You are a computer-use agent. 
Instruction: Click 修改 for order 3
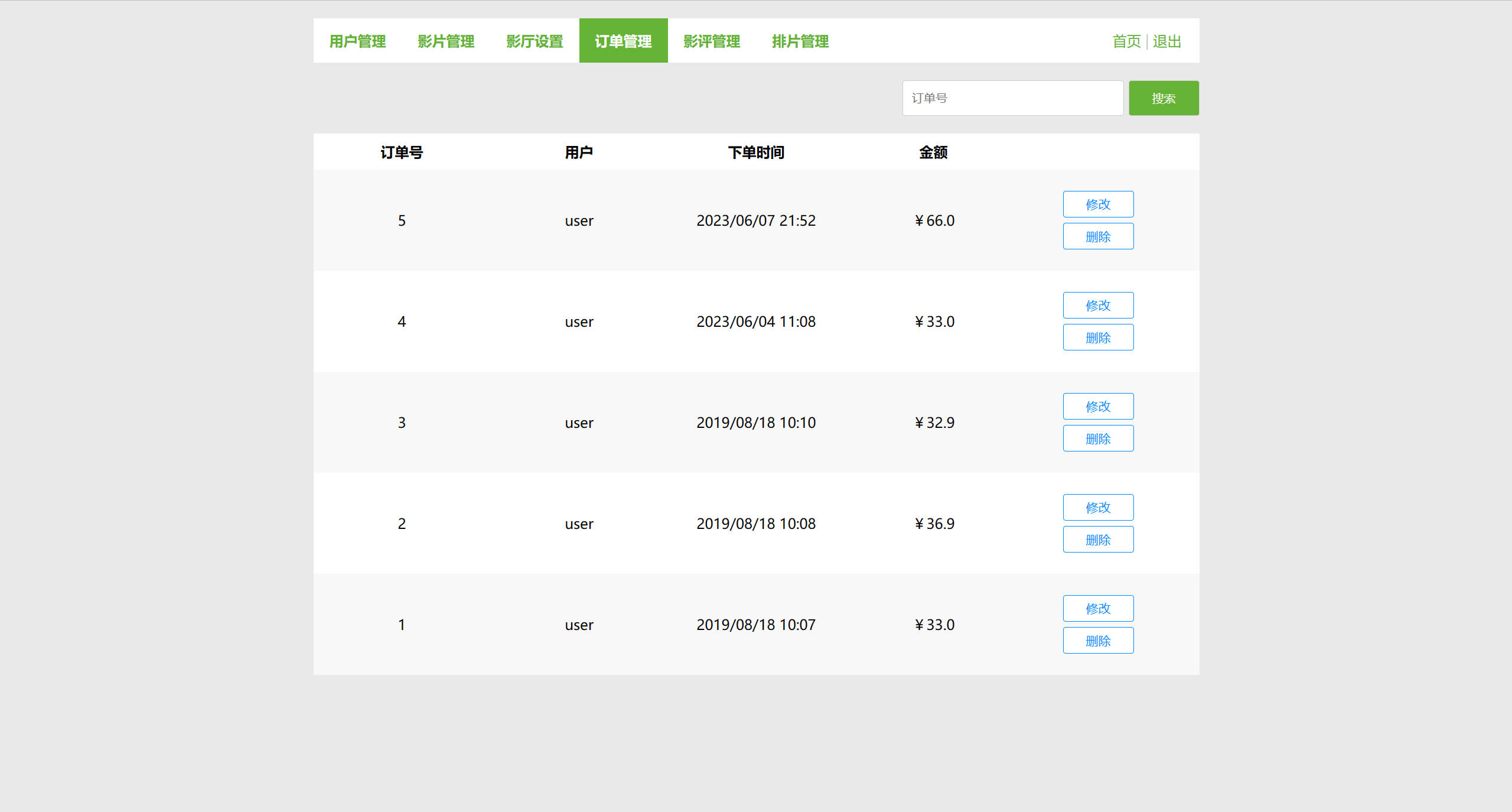click(1098, 406)
